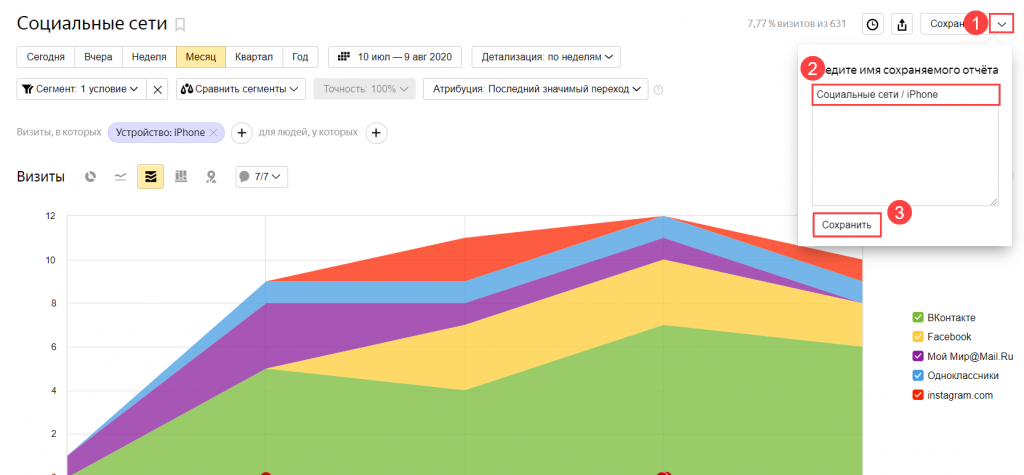Image resolution: width=1024 pixels, height=475 pixels.
Task: Select the Неделя period tab
Action: [x=149, y=57]
